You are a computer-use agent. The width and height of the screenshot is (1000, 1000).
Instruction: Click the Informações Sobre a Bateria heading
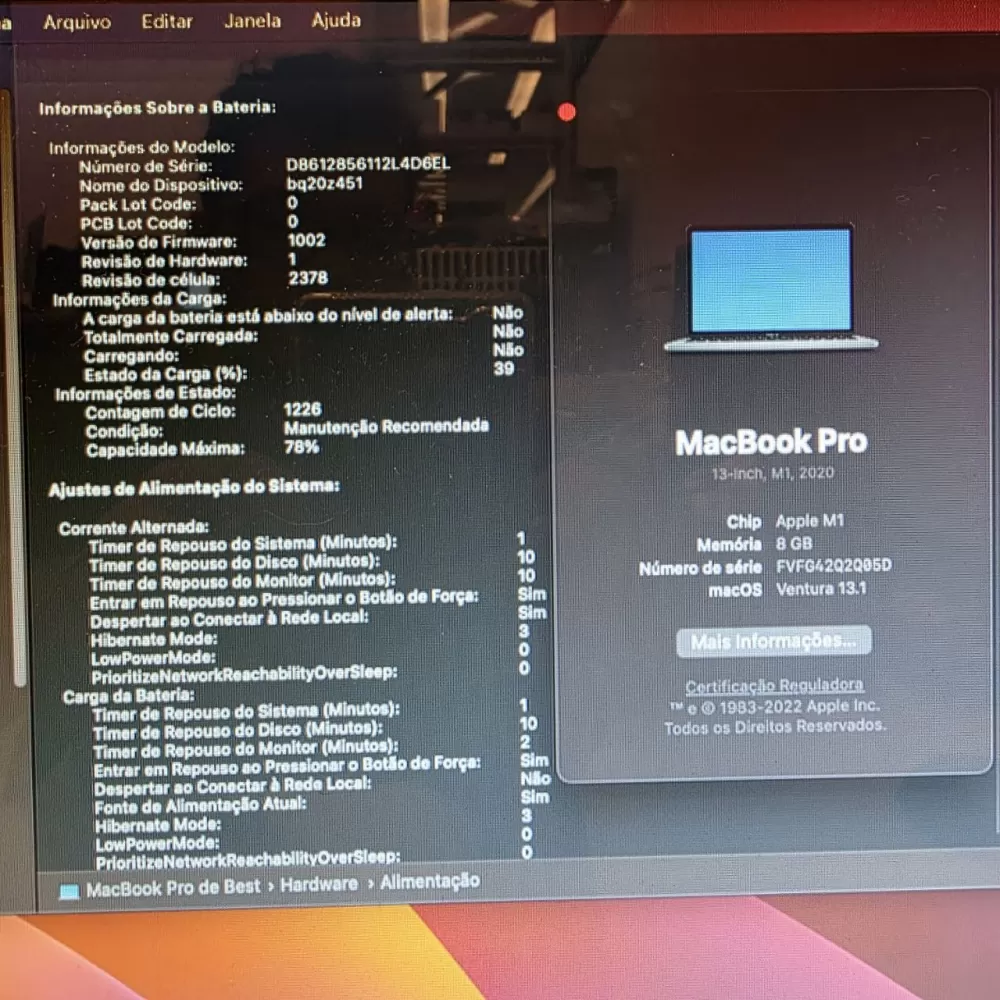click(158, 107)
